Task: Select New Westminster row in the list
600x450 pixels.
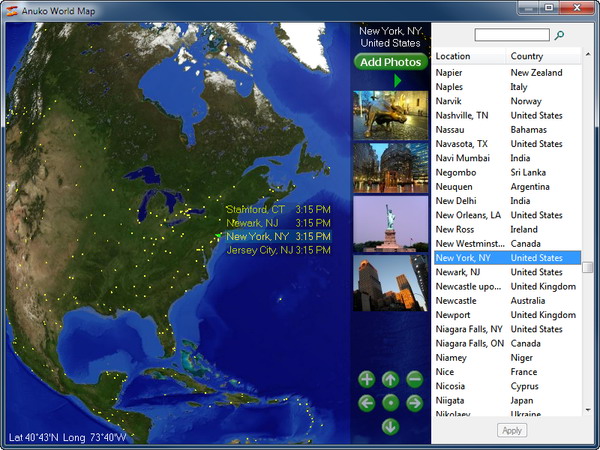Action: [507, 244]
